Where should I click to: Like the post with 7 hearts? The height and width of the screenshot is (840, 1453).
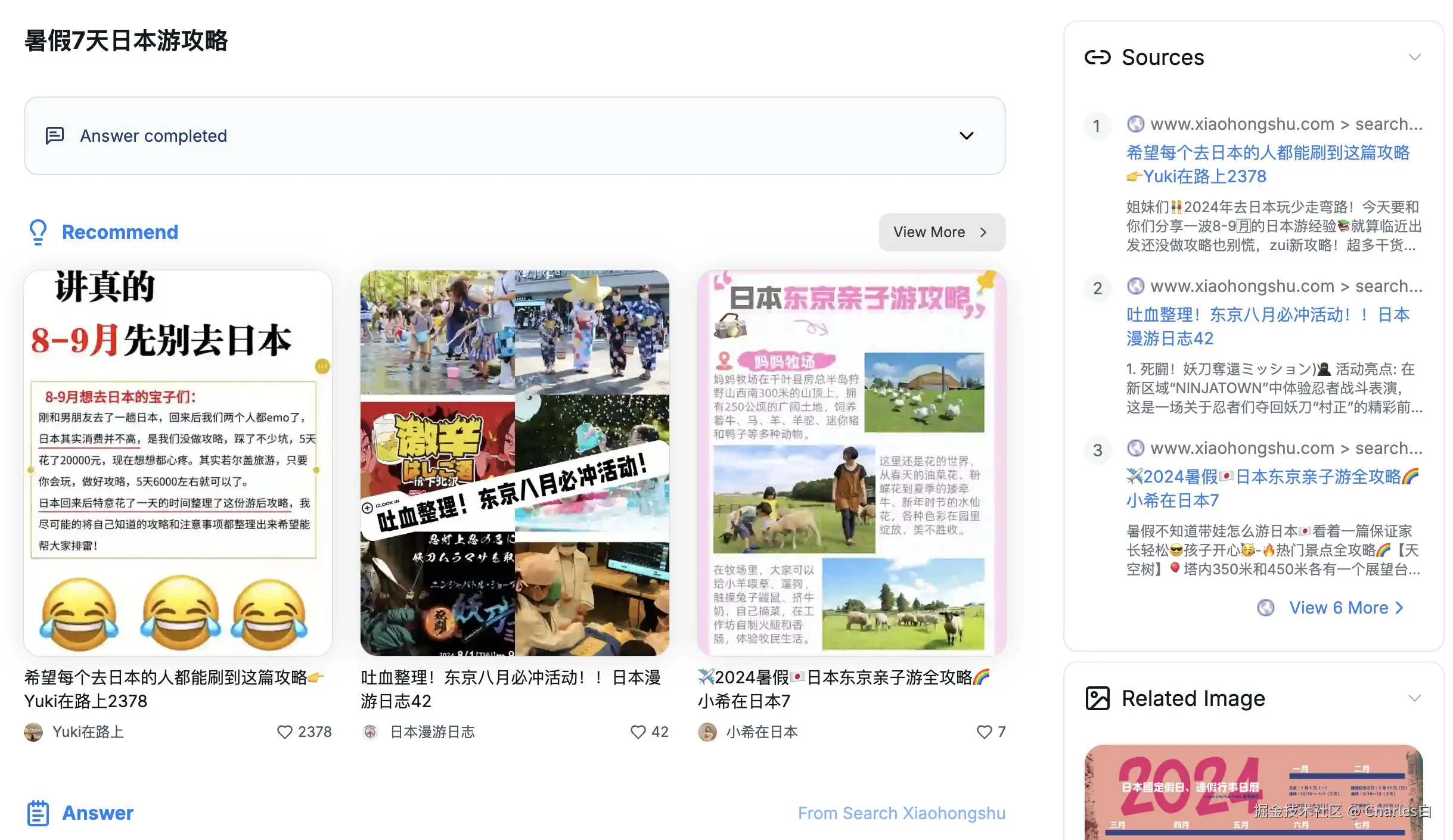[985, 732]
